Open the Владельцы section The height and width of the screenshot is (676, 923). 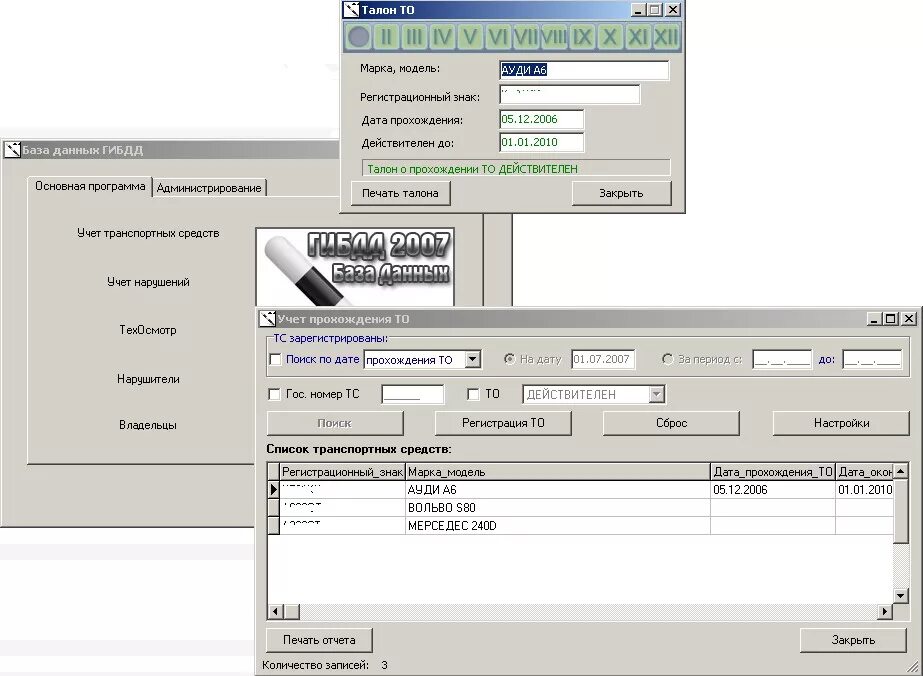point(148,425)
